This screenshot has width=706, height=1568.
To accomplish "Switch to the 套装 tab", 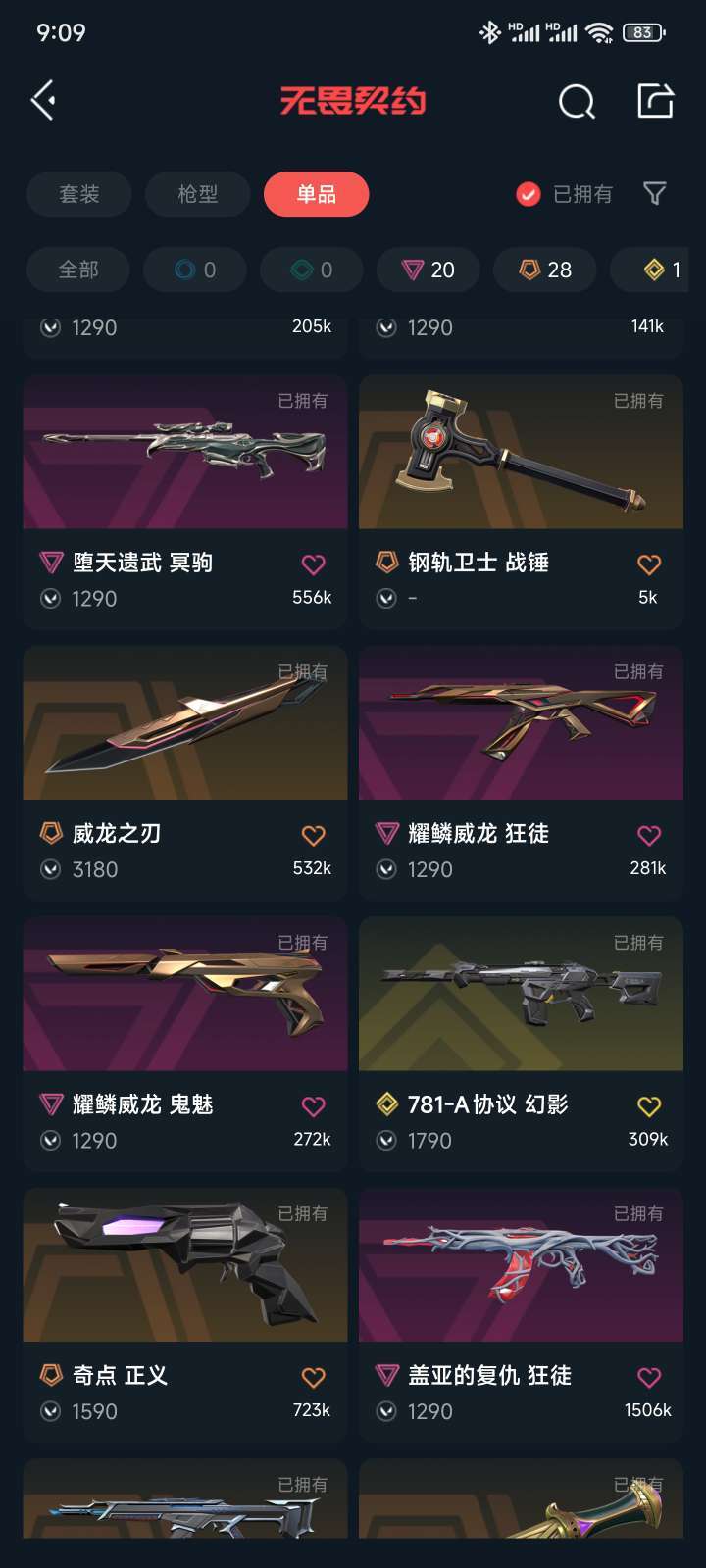I will click(x=79, y=194).
